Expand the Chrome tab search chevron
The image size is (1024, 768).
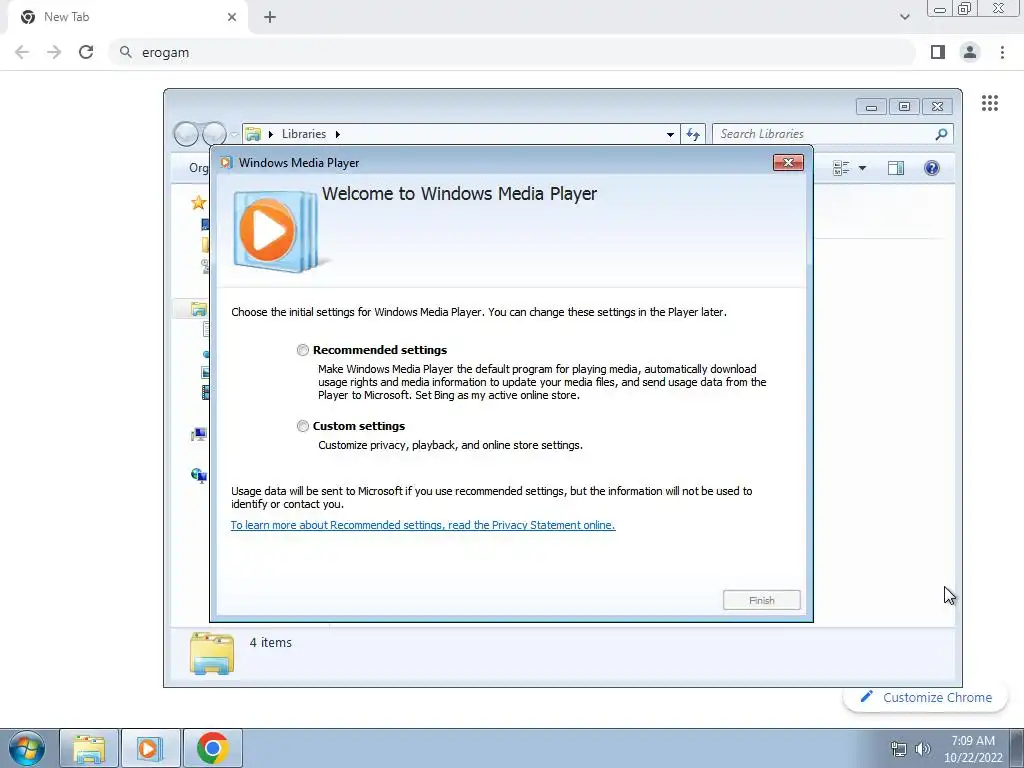(904, 17)
